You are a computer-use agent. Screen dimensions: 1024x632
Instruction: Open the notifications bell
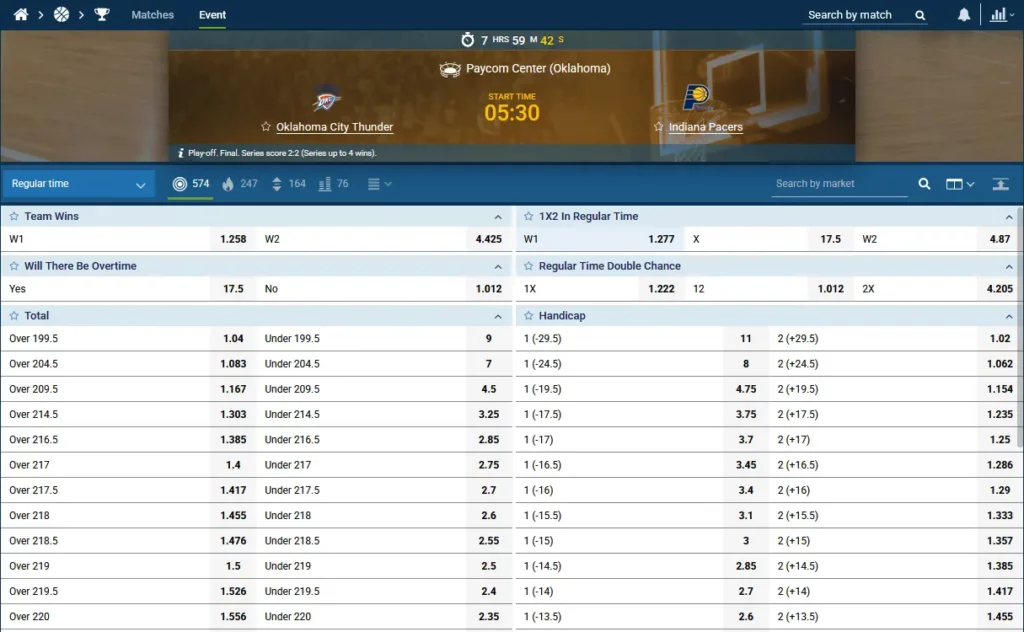[964, 15]
